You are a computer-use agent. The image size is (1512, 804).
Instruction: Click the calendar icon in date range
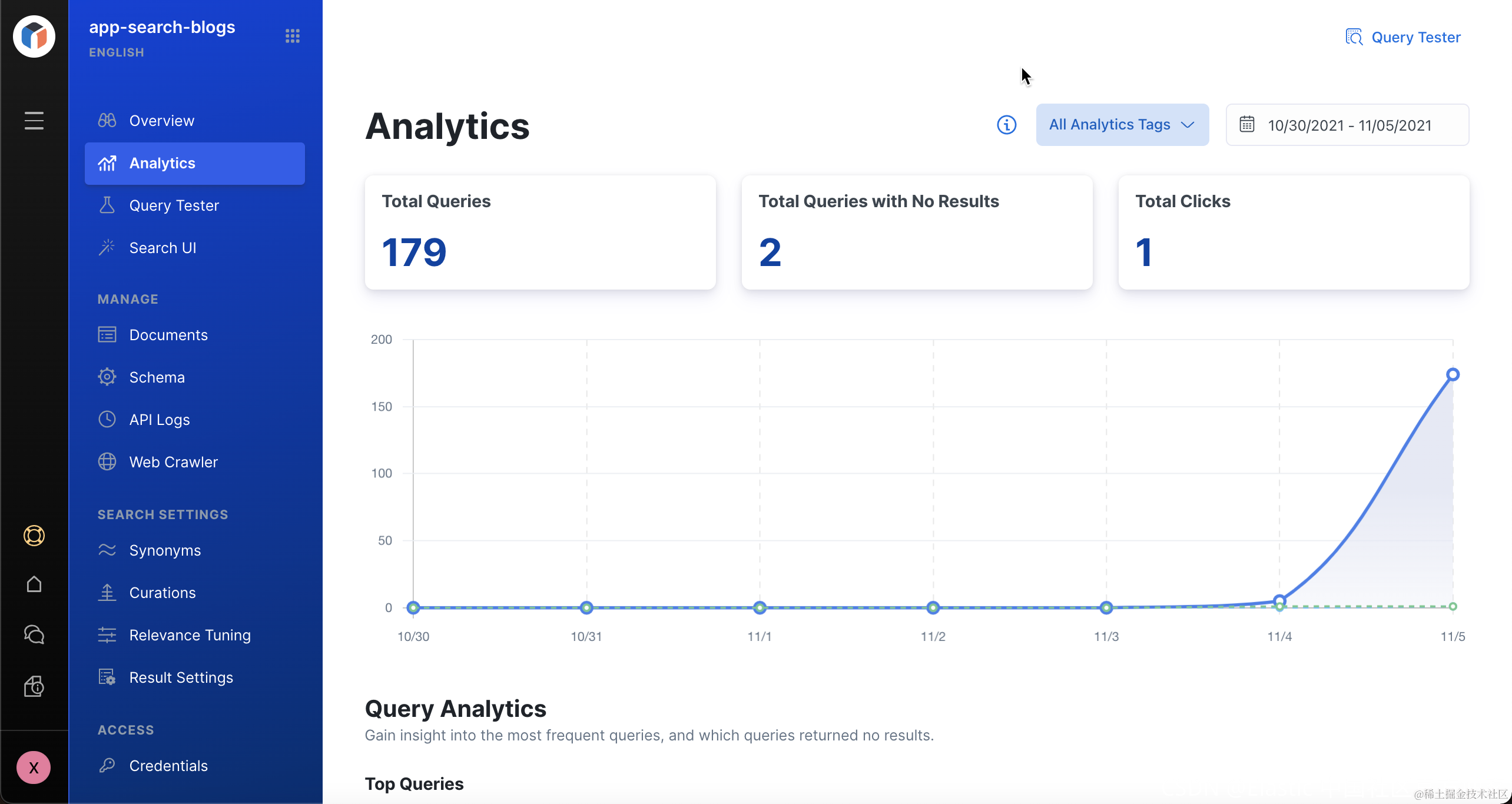pos(1246,125)
